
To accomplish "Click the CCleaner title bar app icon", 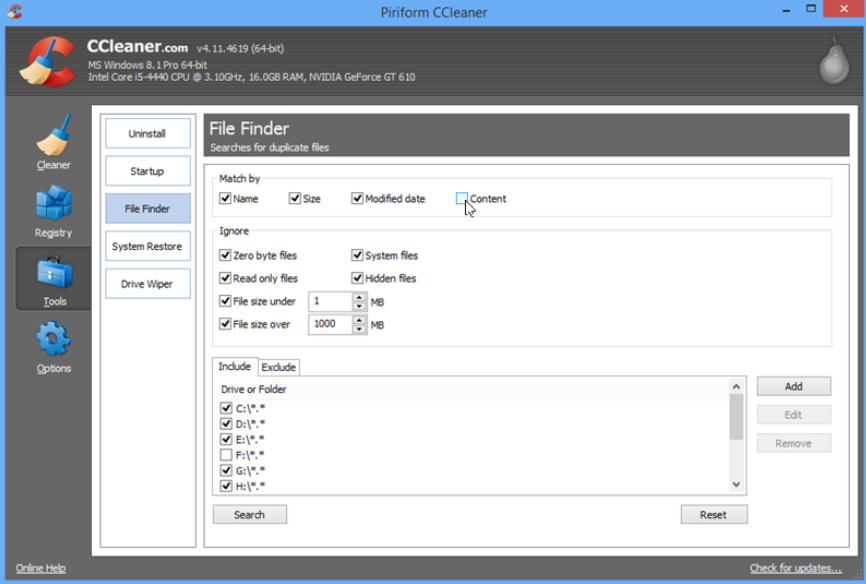I will (15, 12).
